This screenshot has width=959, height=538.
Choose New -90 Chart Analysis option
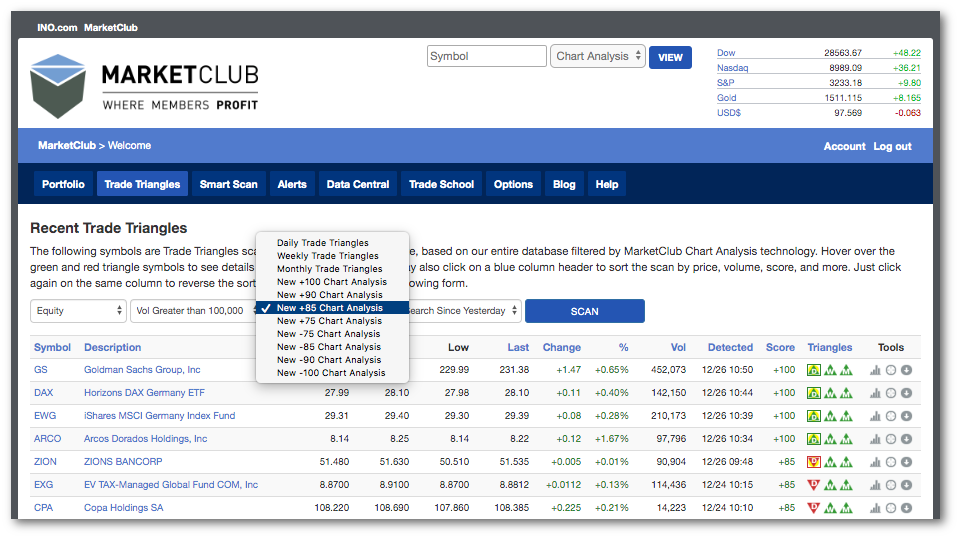click(333, 360)
